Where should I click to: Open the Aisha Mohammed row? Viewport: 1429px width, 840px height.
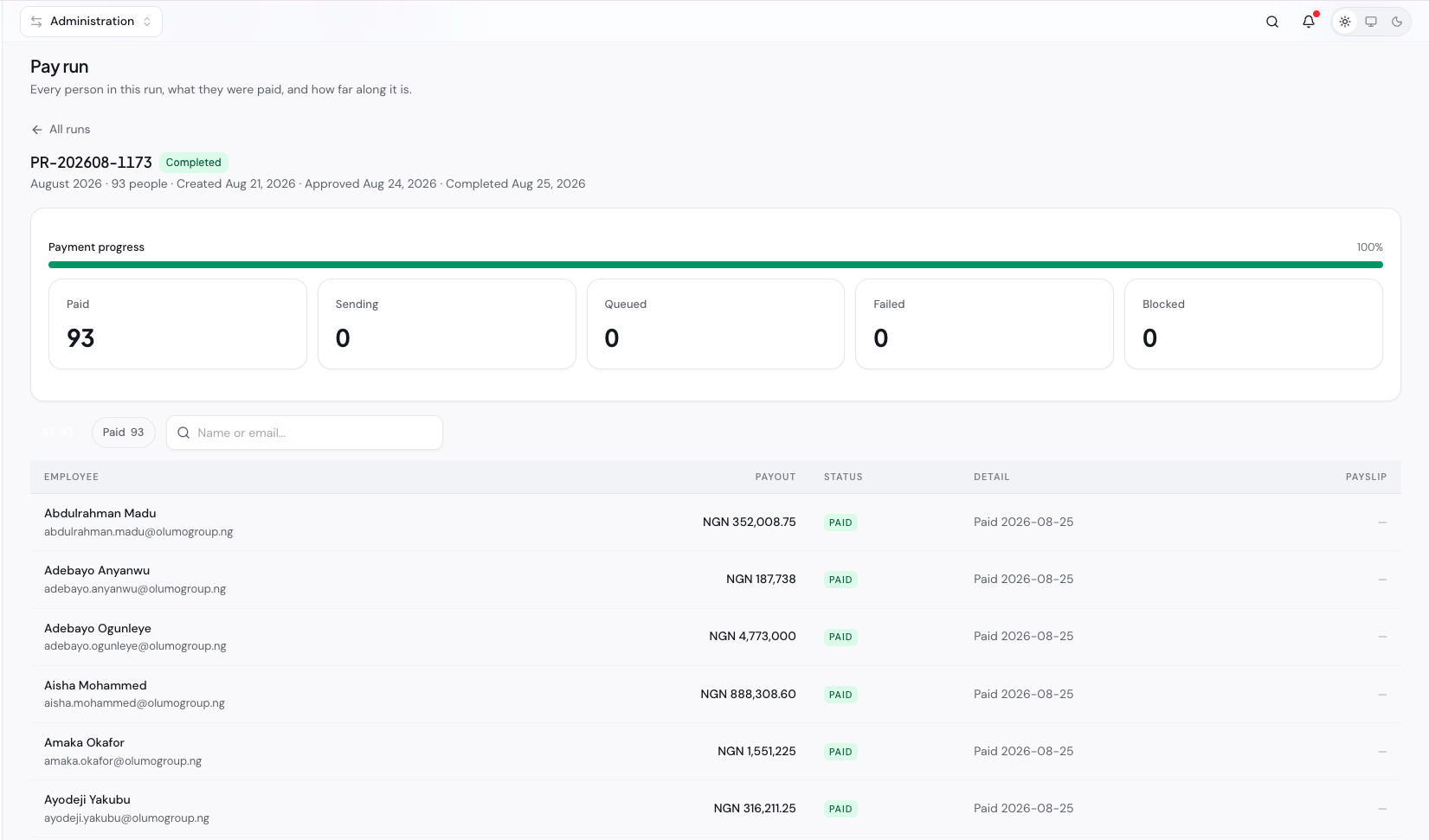[x=716, y=695]
